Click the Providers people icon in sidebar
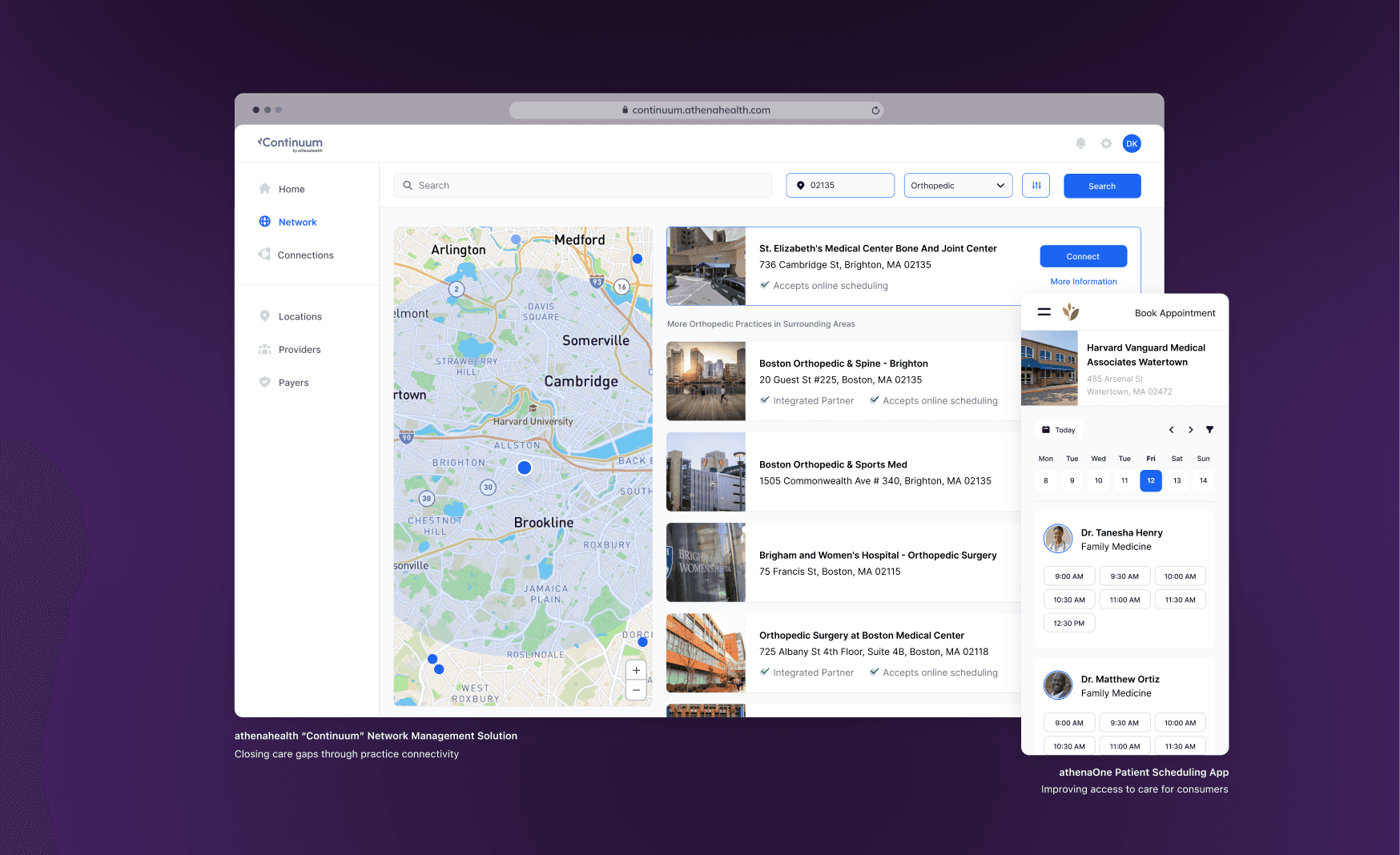Screen dimensions: 1400x855 click(265, 349)
